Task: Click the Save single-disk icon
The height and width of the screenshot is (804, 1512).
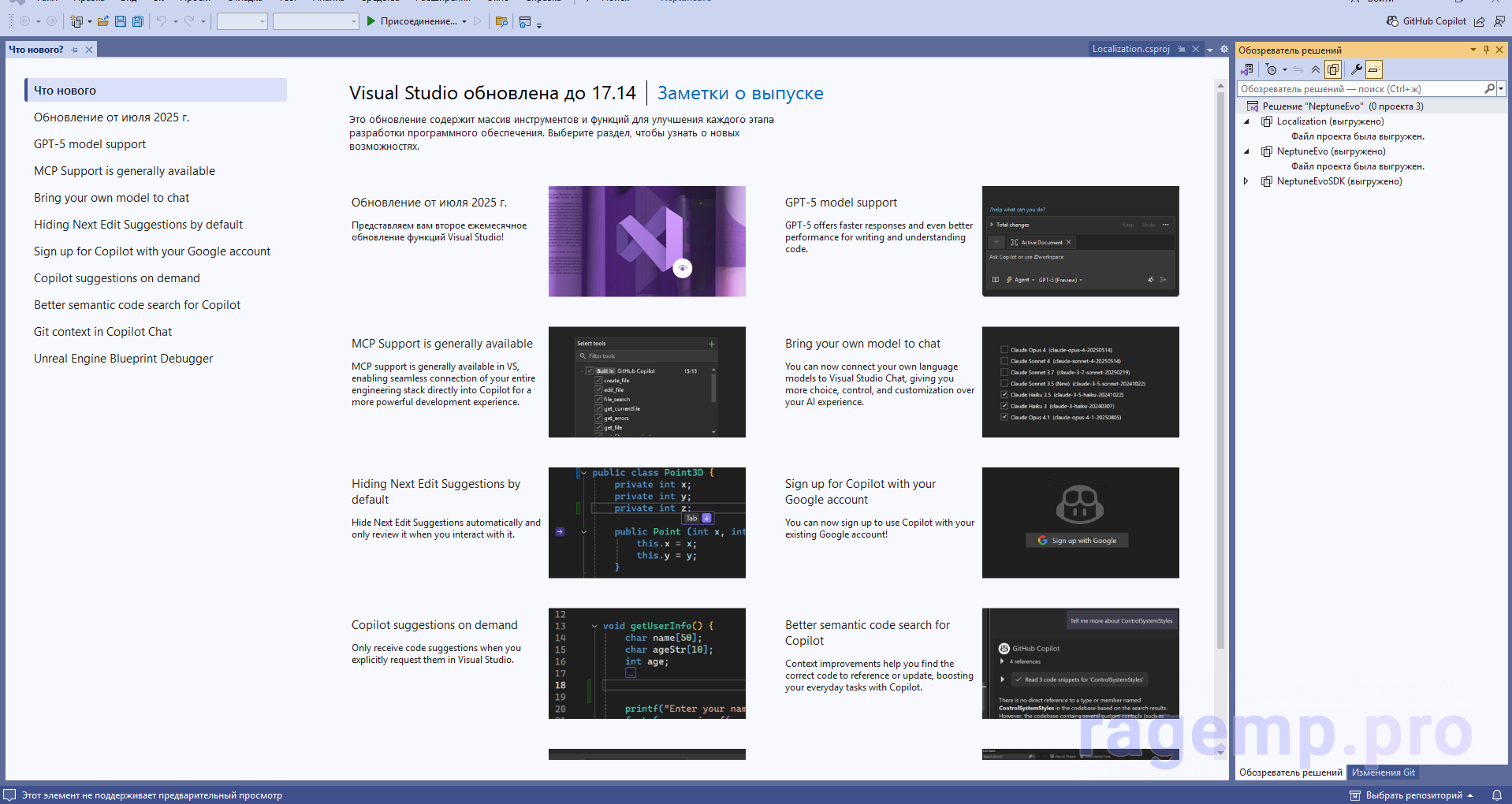Action: click(x=121, y=21)
